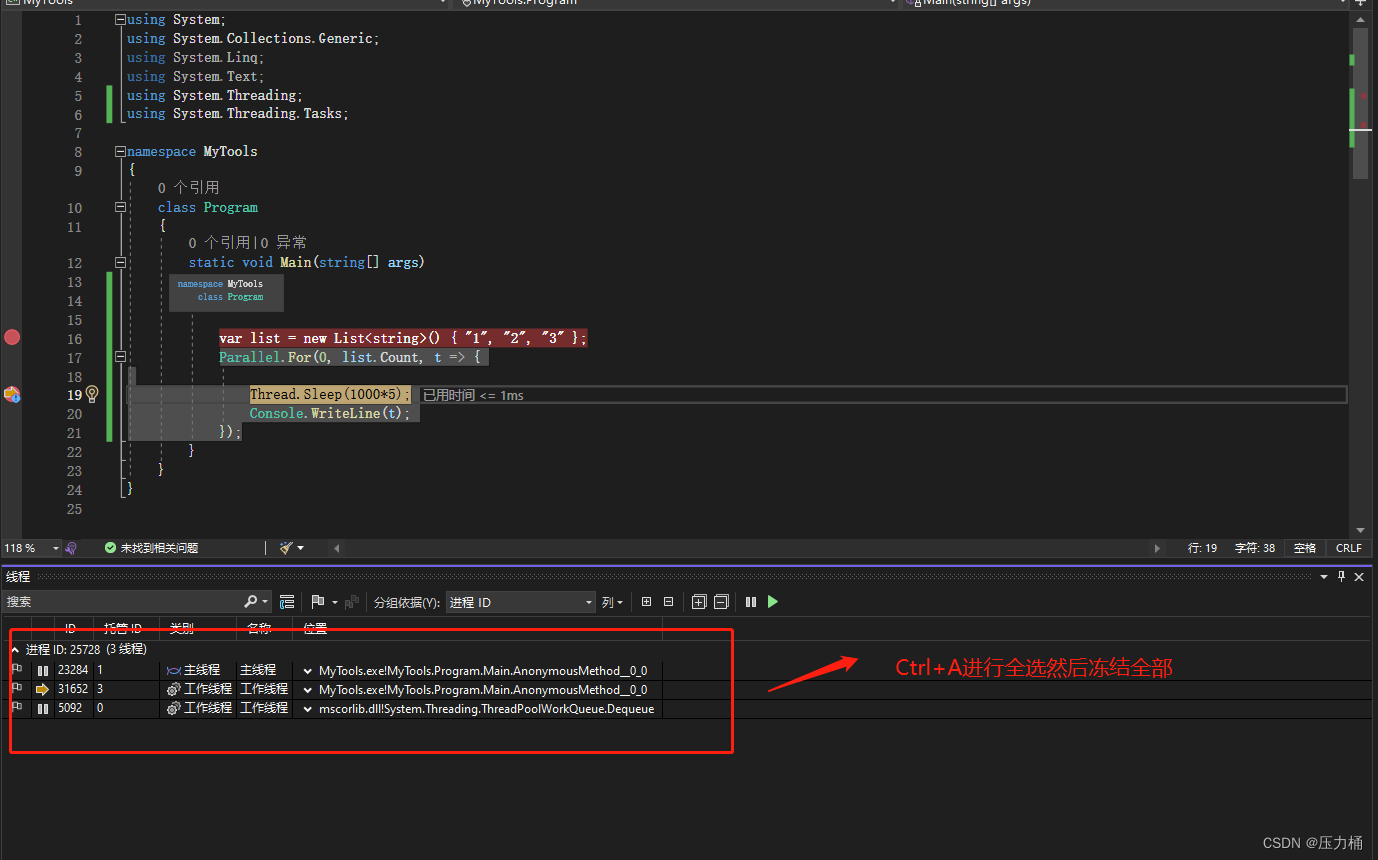
Task: Sort by the 位置 column header
Action: click(x=477, y=628)
